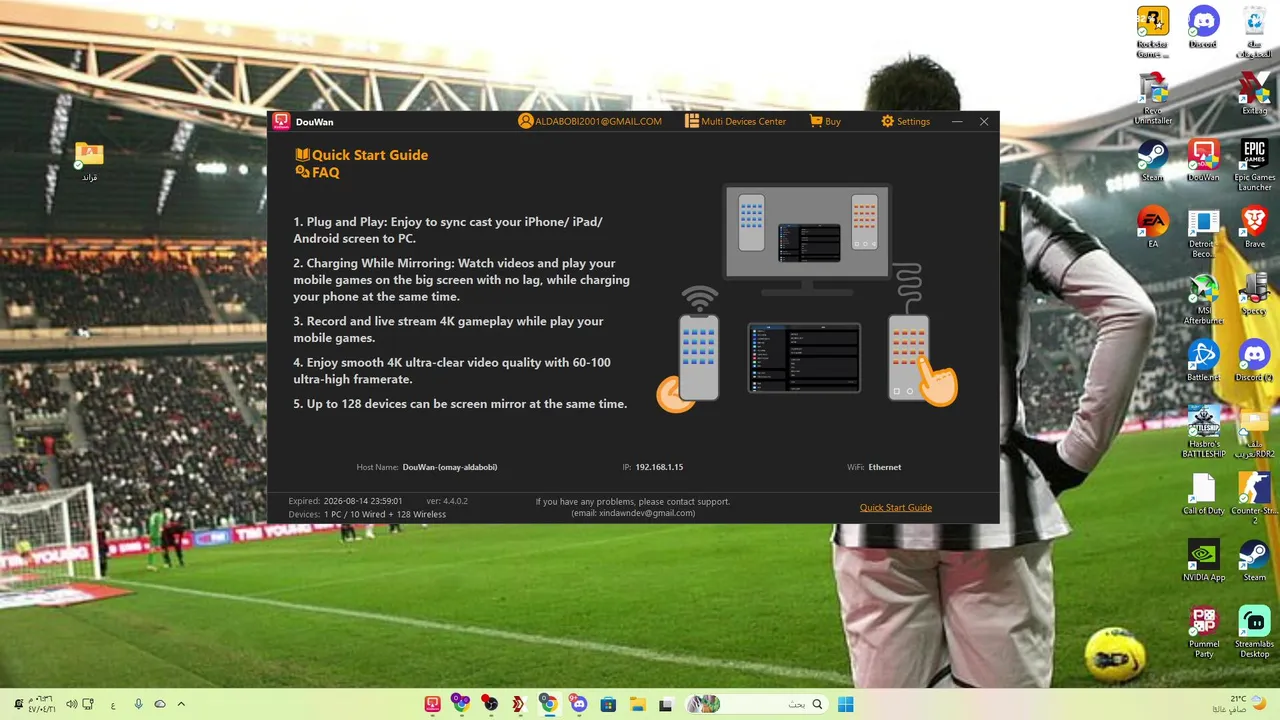Open DouWan Settings
This screenshot has width=1280, height=720.
click(905, 121)
